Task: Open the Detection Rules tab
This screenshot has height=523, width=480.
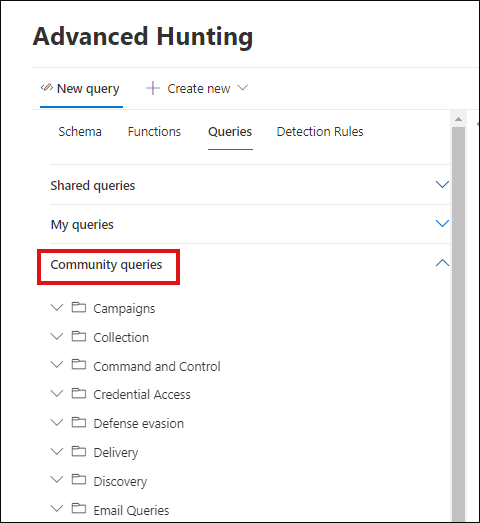Action: click(320, 132)
